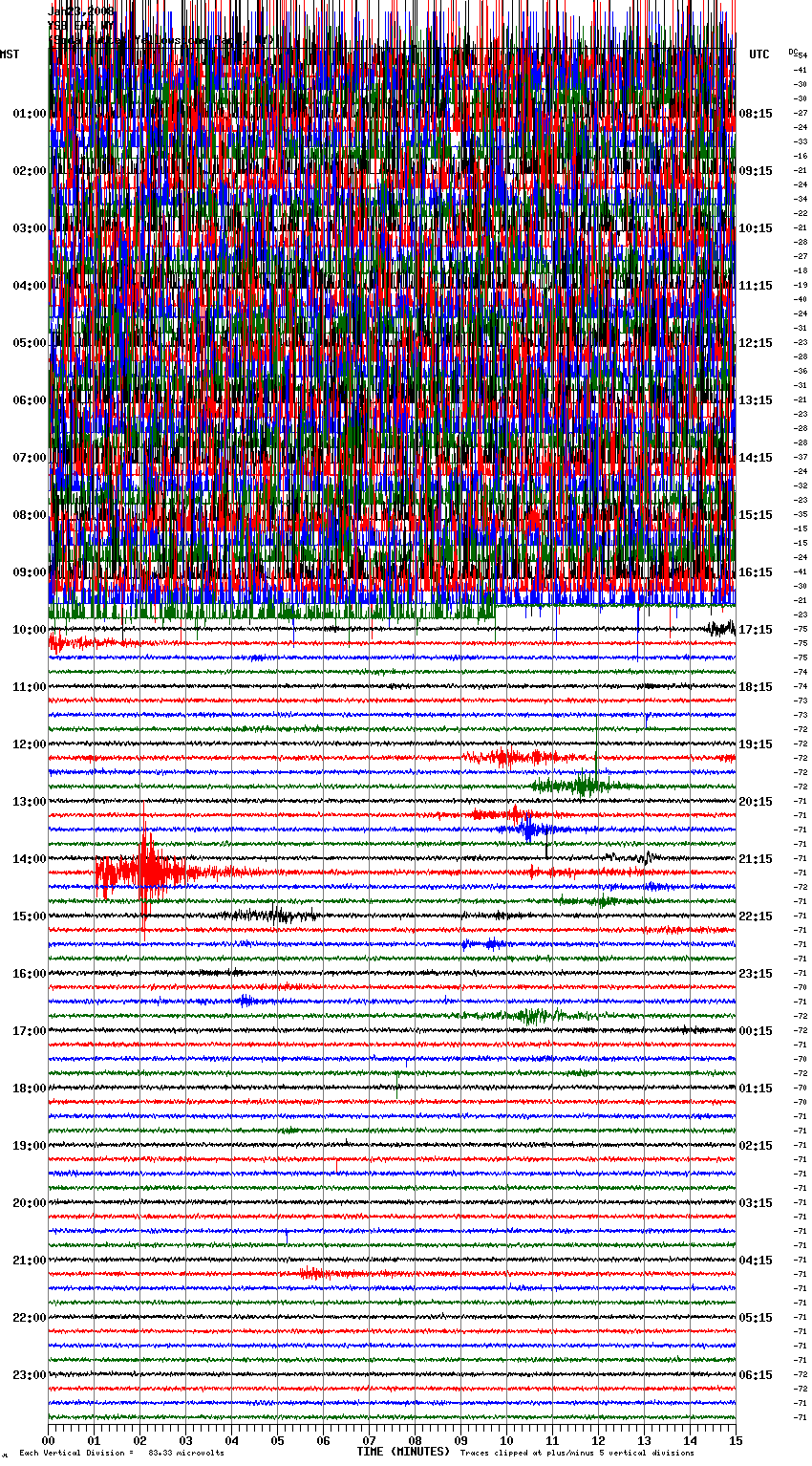Screen dimensions: 812x1466
Task: Click minute 12 on the bottom axis
Action: pyautogui.click(x=599, y=1440)
